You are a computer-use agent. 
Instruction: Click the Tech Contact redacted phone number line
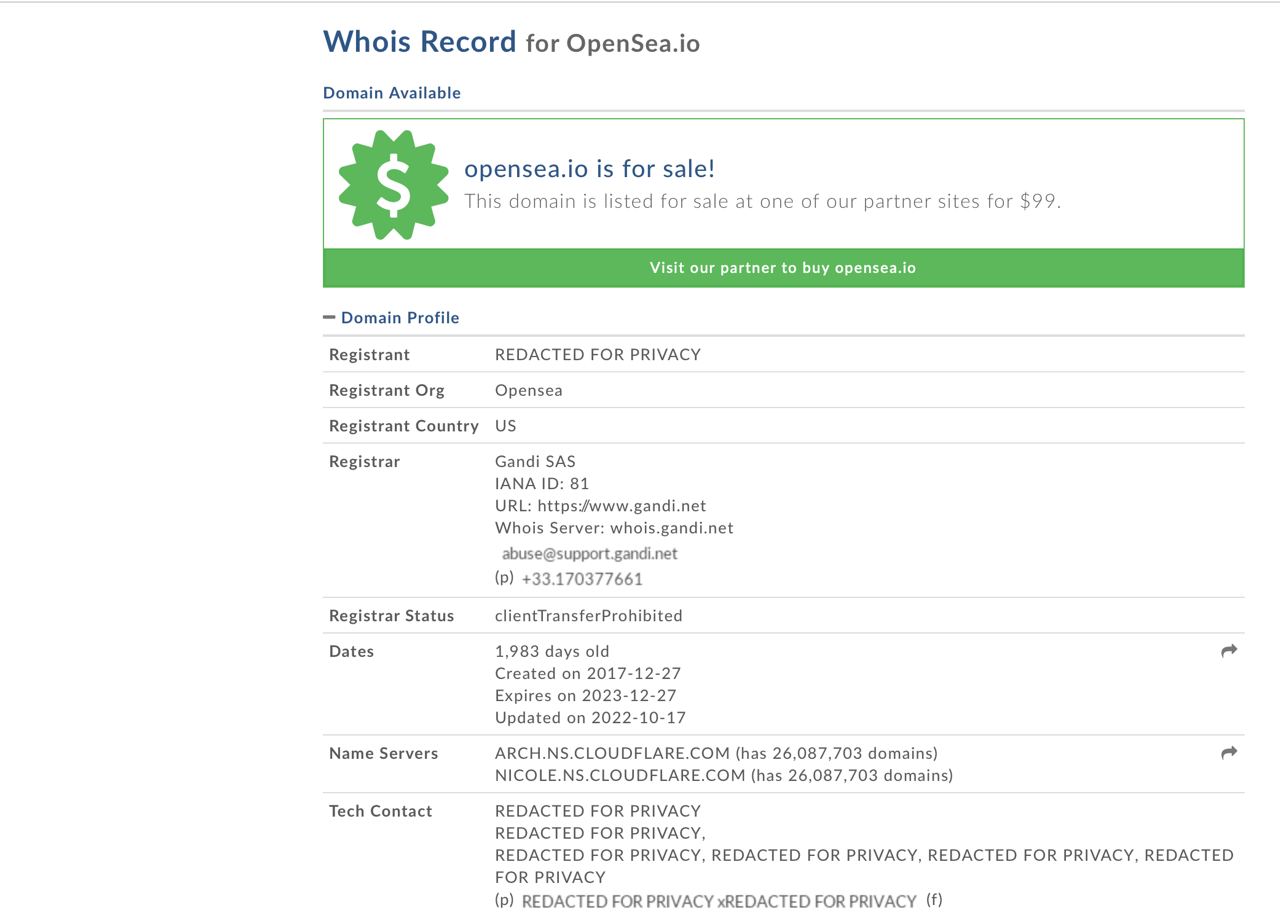719,901
